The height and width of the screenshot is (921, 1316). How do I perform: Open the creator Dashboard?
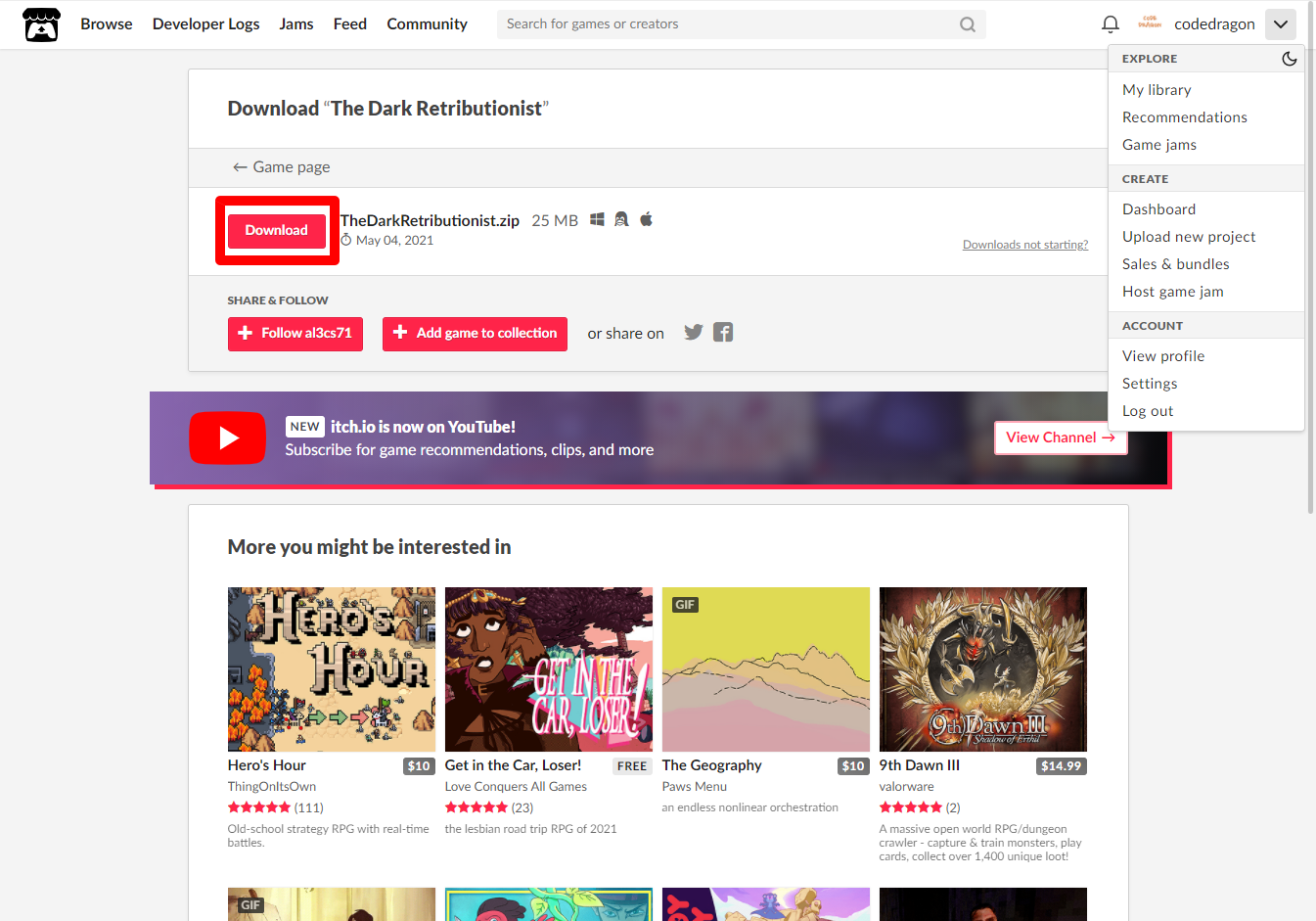pyautogui.click(x=1158, y=209)
